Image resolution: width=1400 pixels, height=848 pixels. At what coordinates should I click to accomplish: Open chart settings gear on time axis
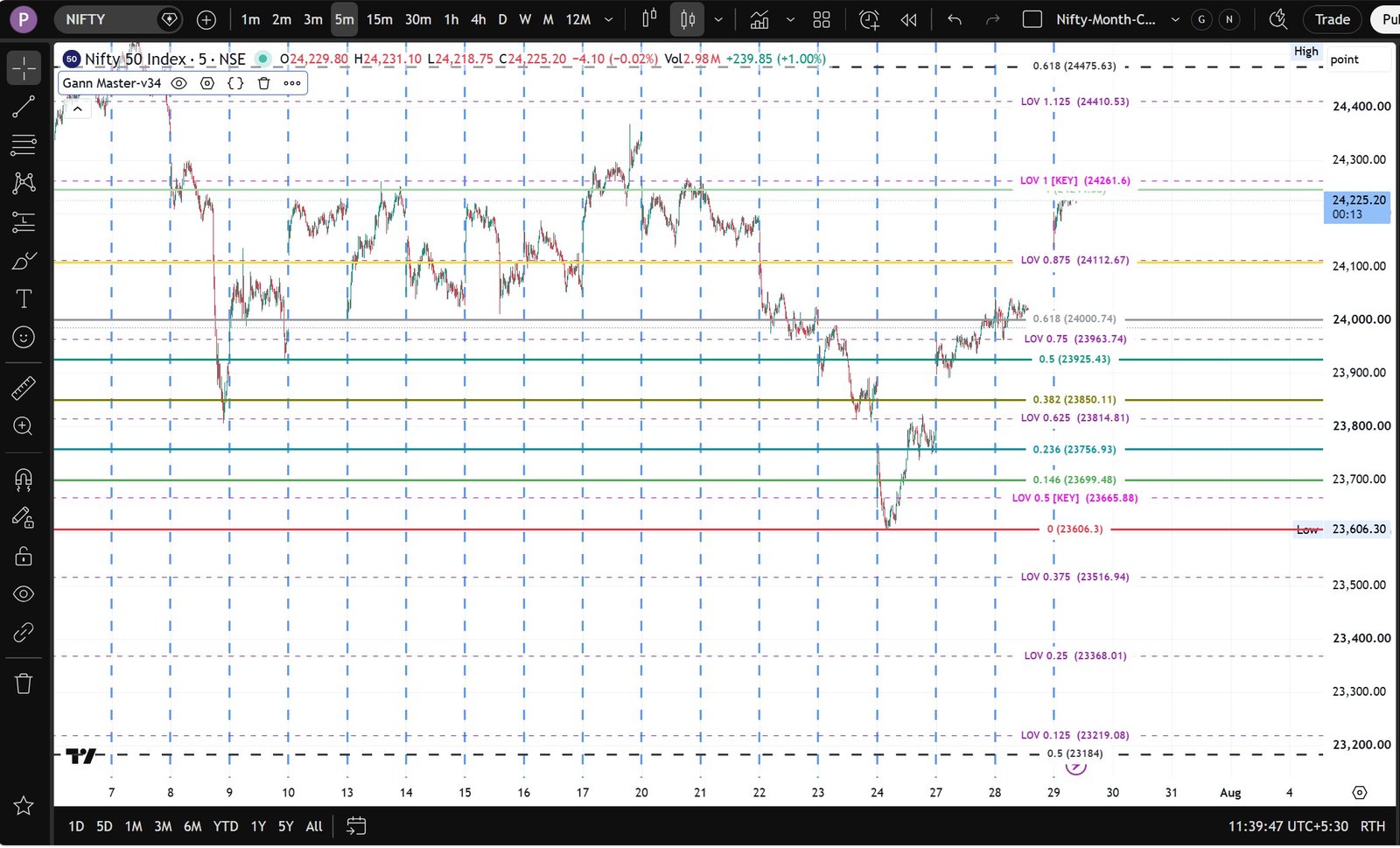click(x=1359, y=793)
